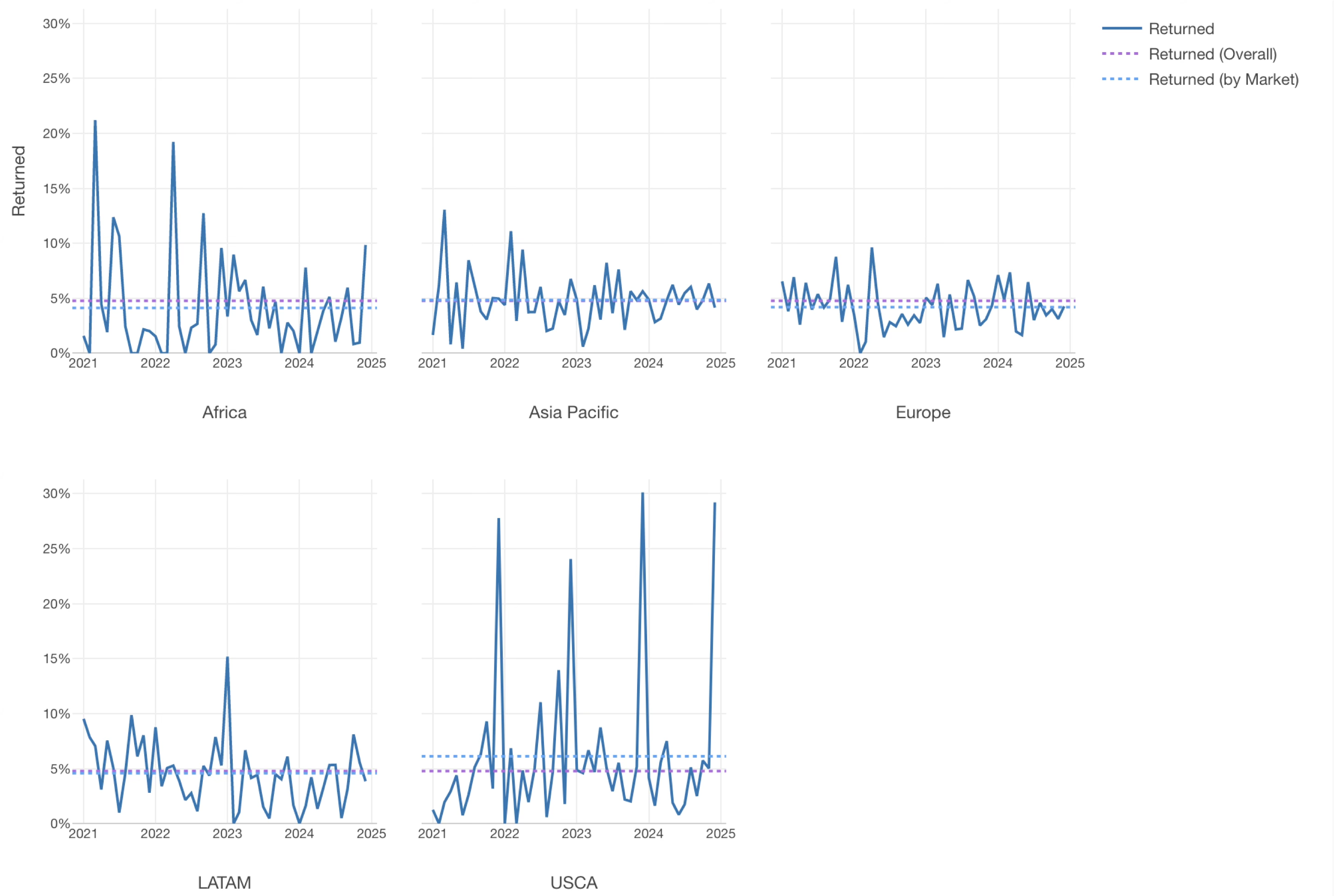Click the purple dotted Overall legend line
The image size is (1334, 896).
click(1121, 53)
